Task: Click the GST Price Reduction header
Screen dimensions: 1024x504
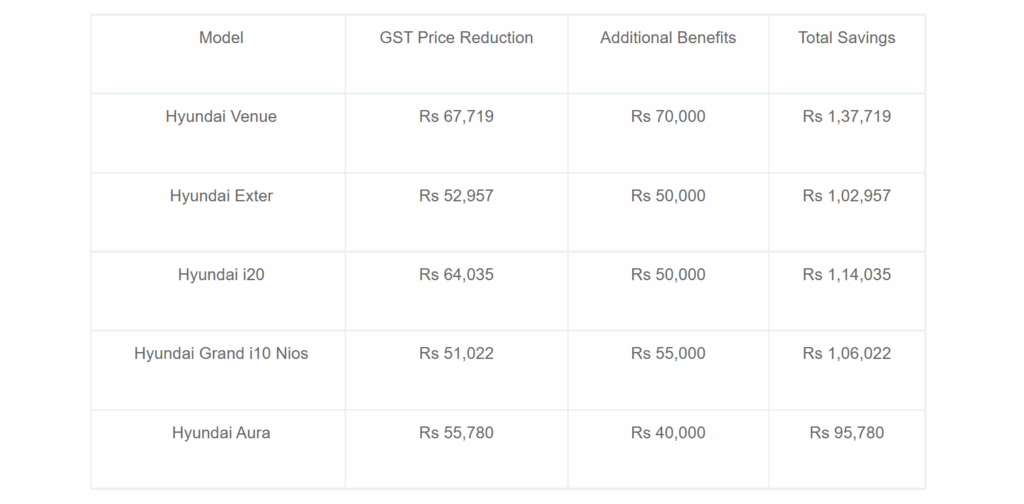Action: pyautogui.click(x=456, y=38)
